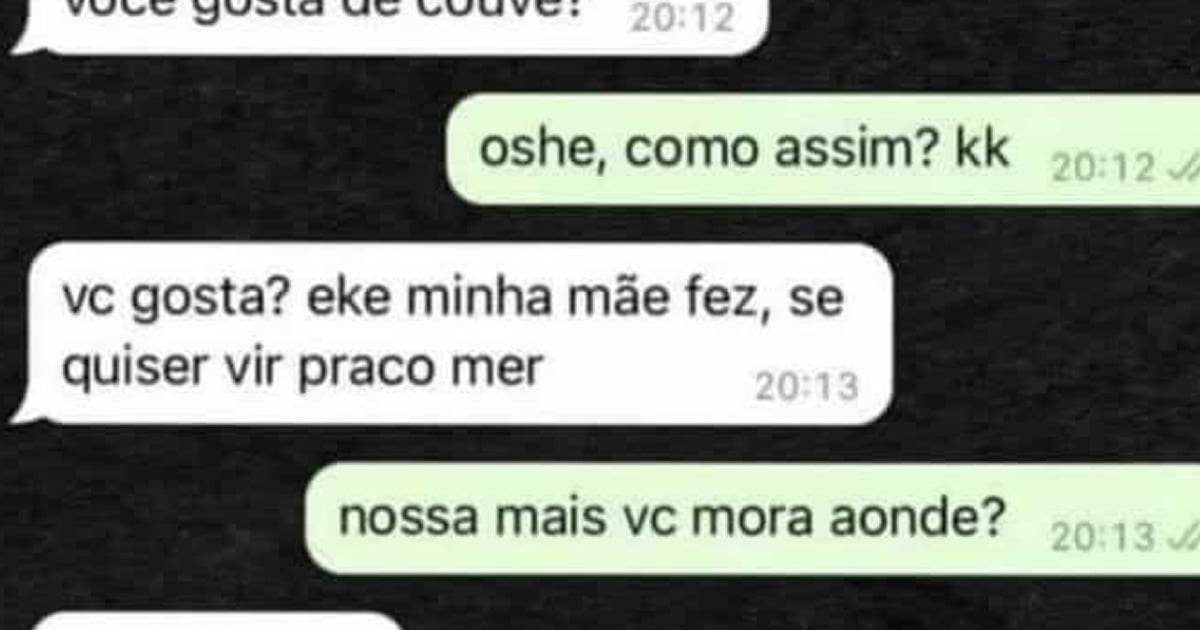Click the delivered checkmark beside "nossa mais vc mora aonde?"
The width and height of the screenshot is (1200, 630).
[x=1181, y=538]
